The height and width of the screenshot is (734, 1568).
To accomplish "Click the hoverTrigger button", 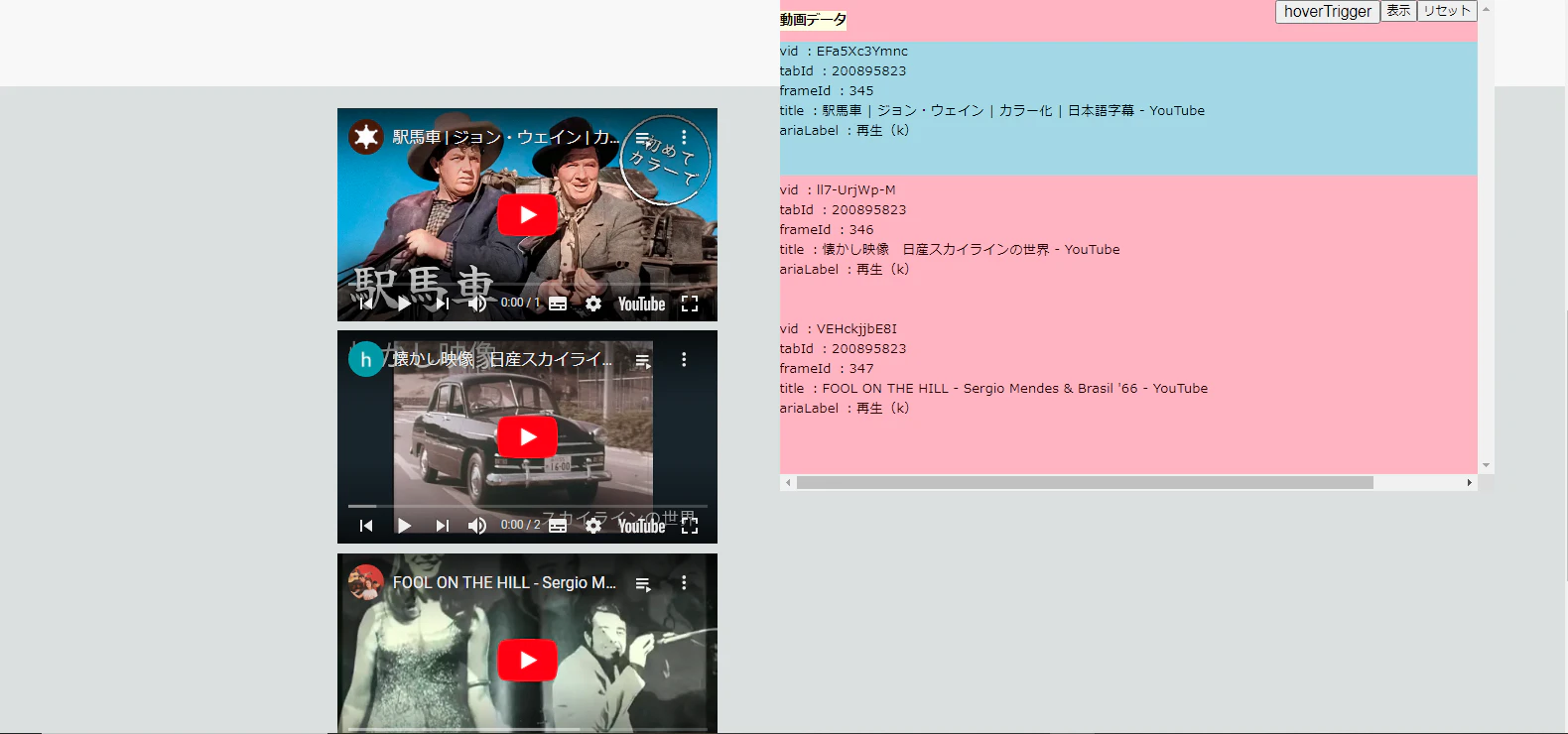I will (x=1327, y=11).
